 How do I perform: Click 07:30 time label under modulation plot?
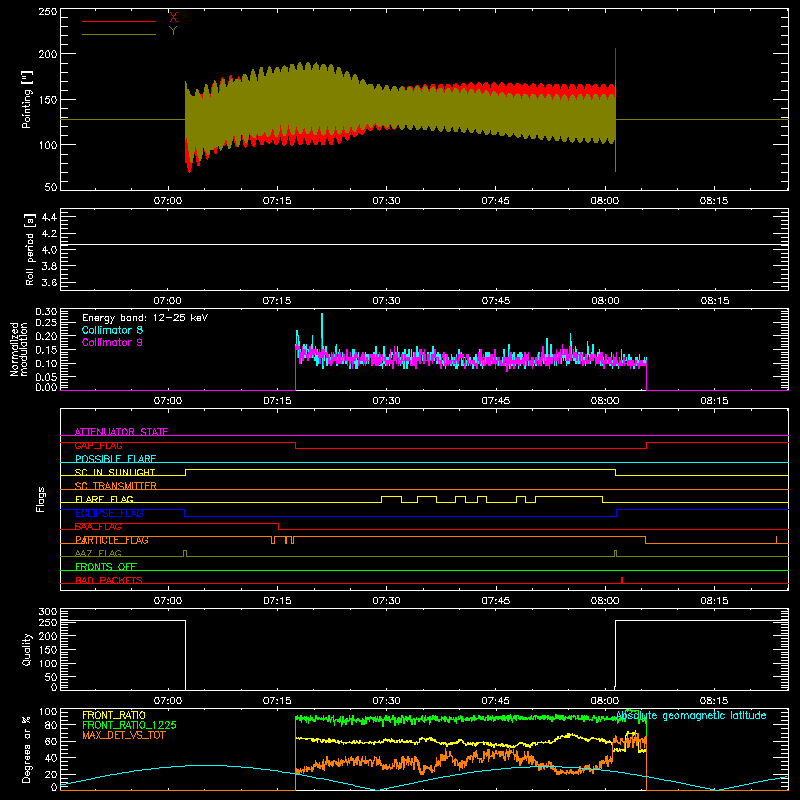[x=386, y=401]
